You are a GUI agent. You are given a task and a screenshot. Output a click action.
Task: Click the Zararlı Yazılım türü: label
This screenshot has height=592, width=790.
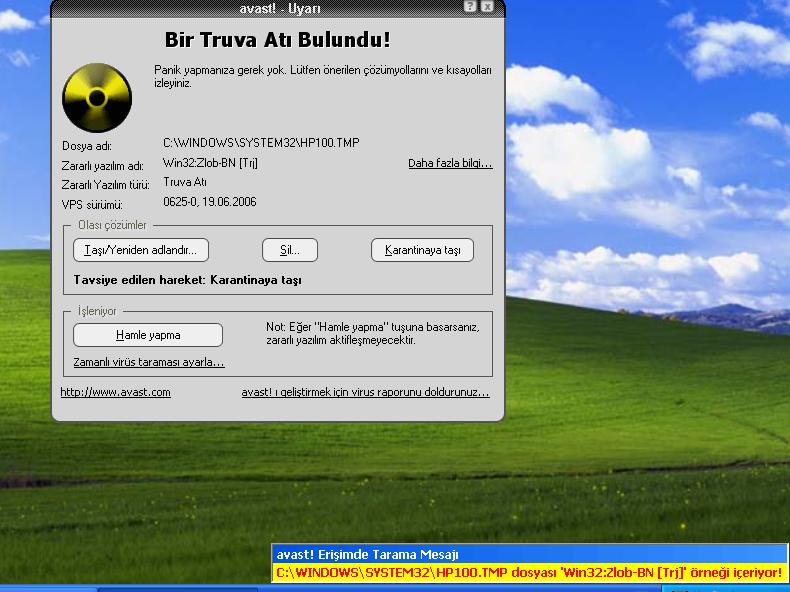point(105,185)
